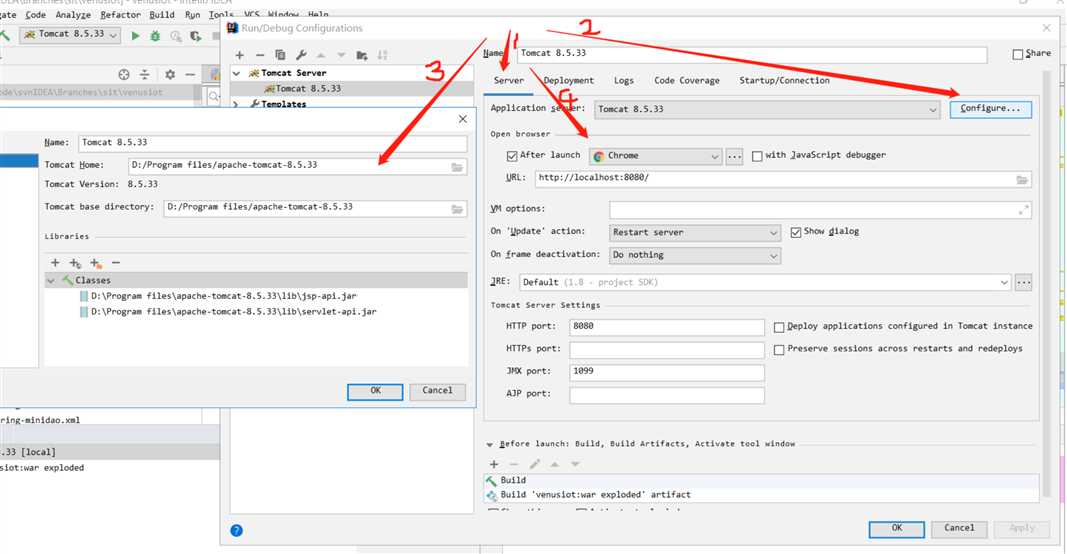Toggle the After launch checkbox

512,156
